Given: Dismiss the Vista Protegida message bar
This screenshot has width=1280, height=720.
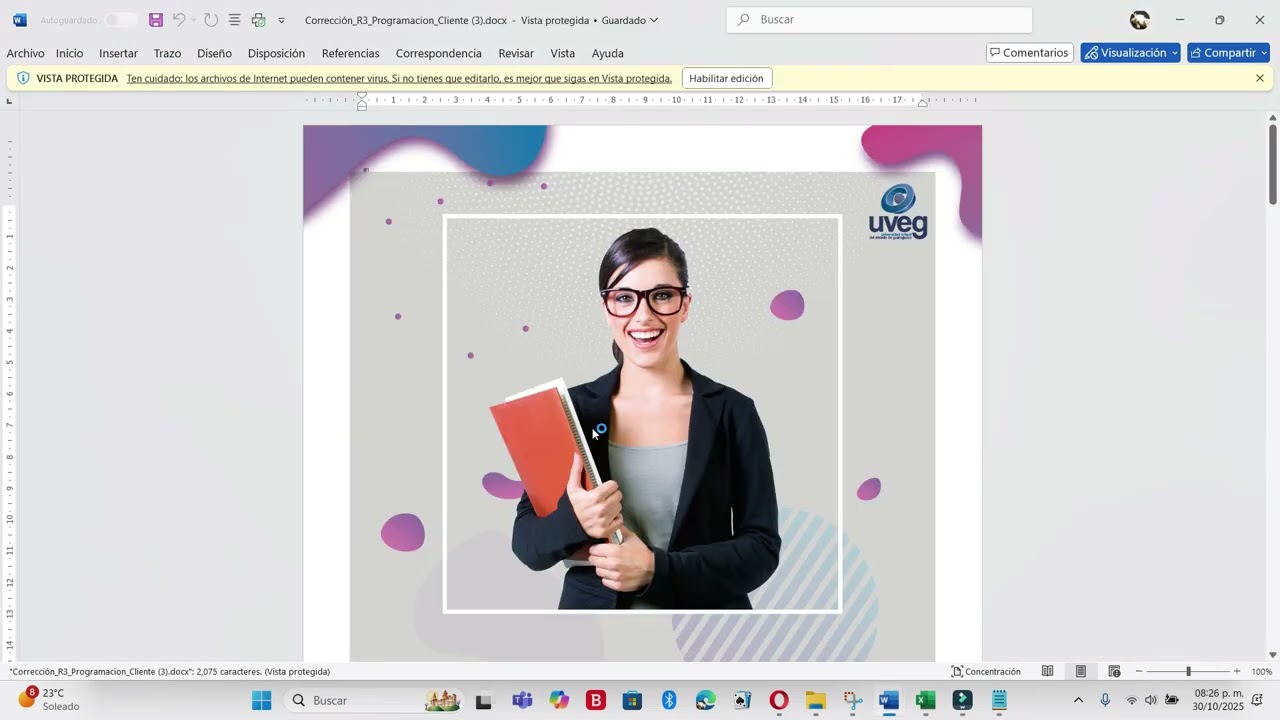Looking at the screenshot, I should point(1260,78).
